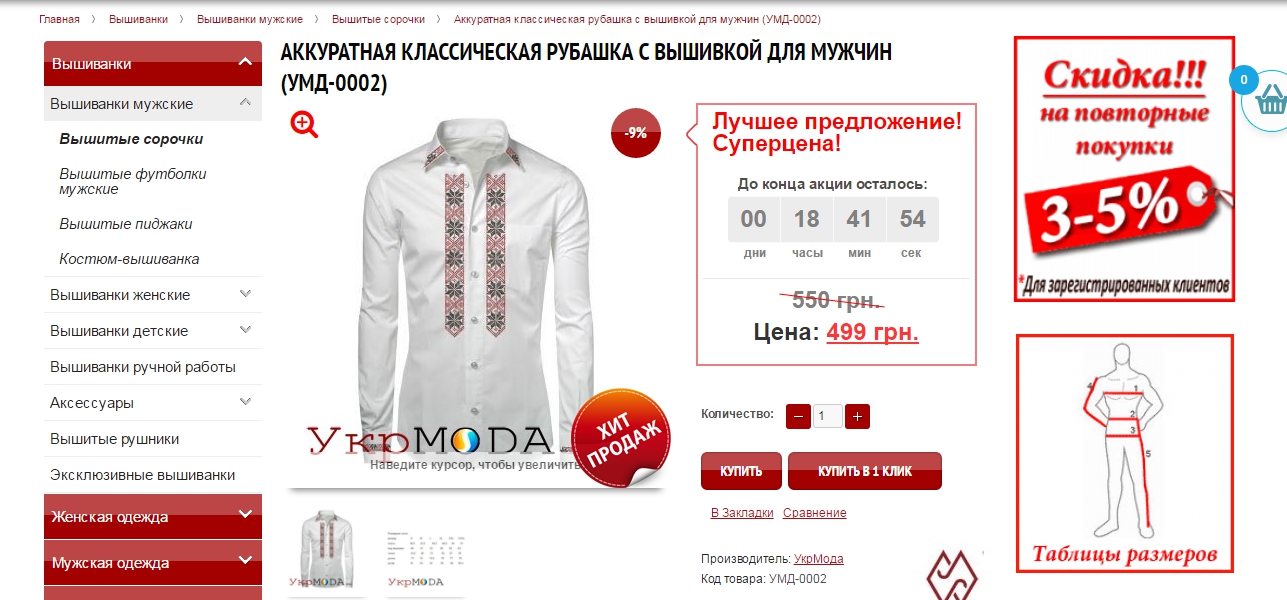
Task: Click the quantity input field
Action: coord(828,416)
